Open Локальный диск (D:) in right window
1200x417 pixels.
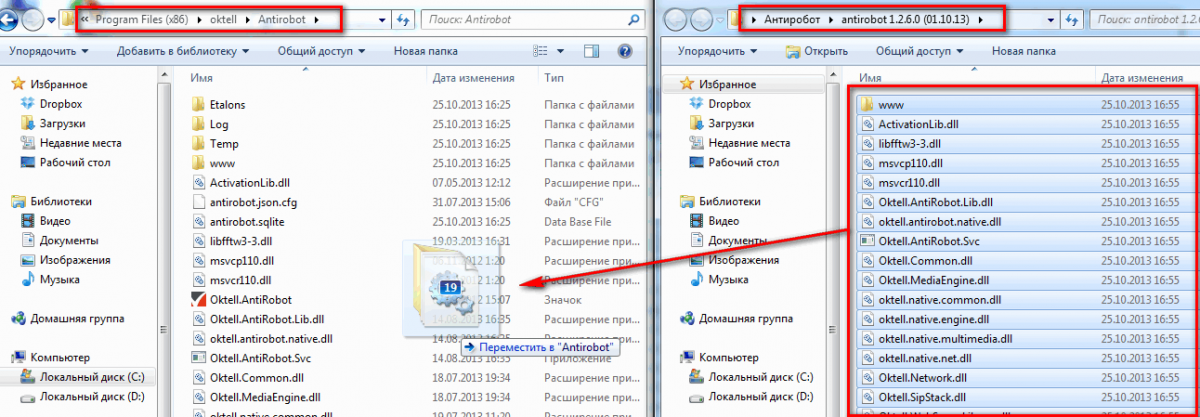tap(756, 397)
